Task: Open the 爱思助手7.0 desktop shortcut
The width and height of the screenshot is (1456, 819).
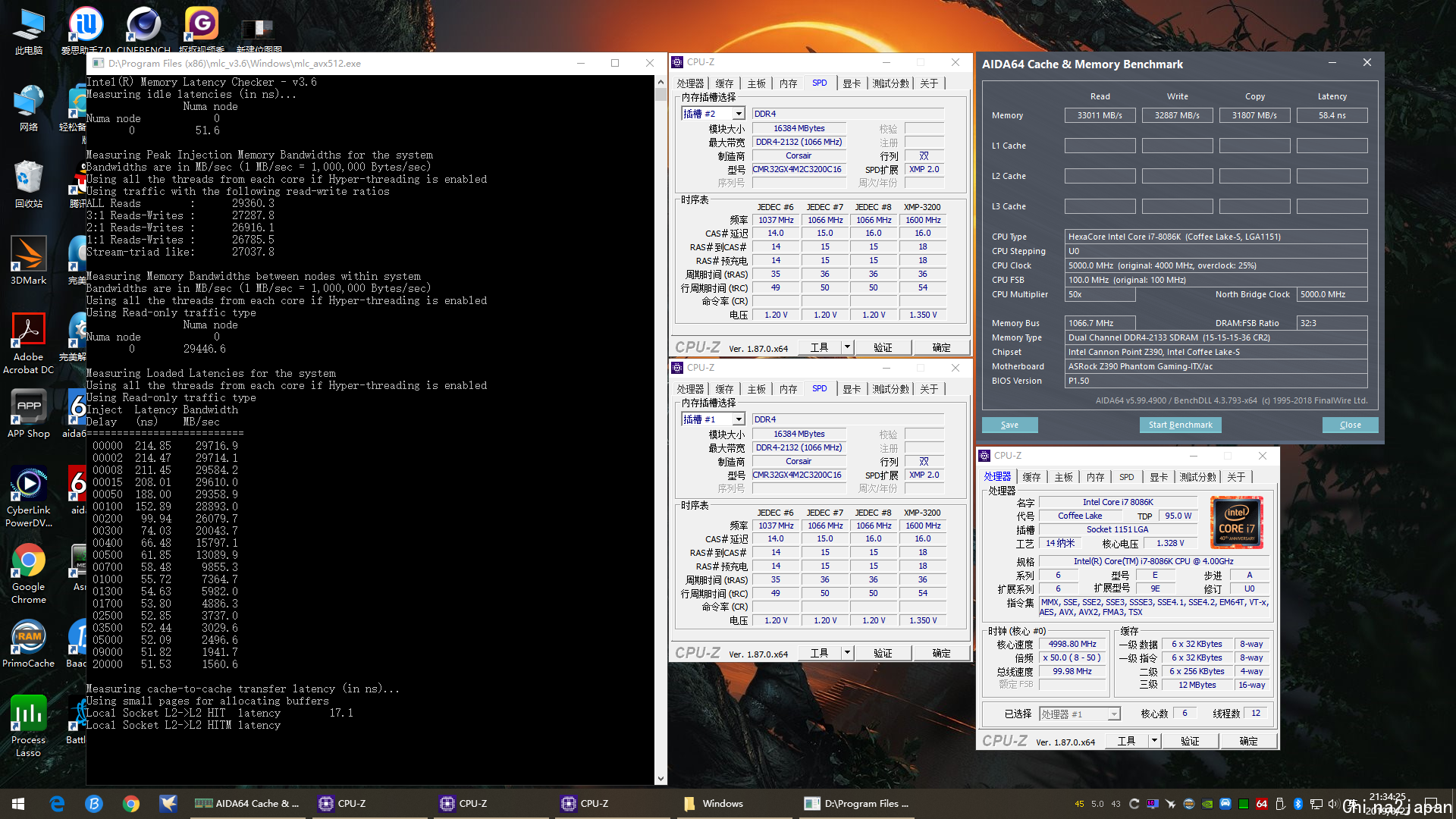Action: tap(86, 30)
